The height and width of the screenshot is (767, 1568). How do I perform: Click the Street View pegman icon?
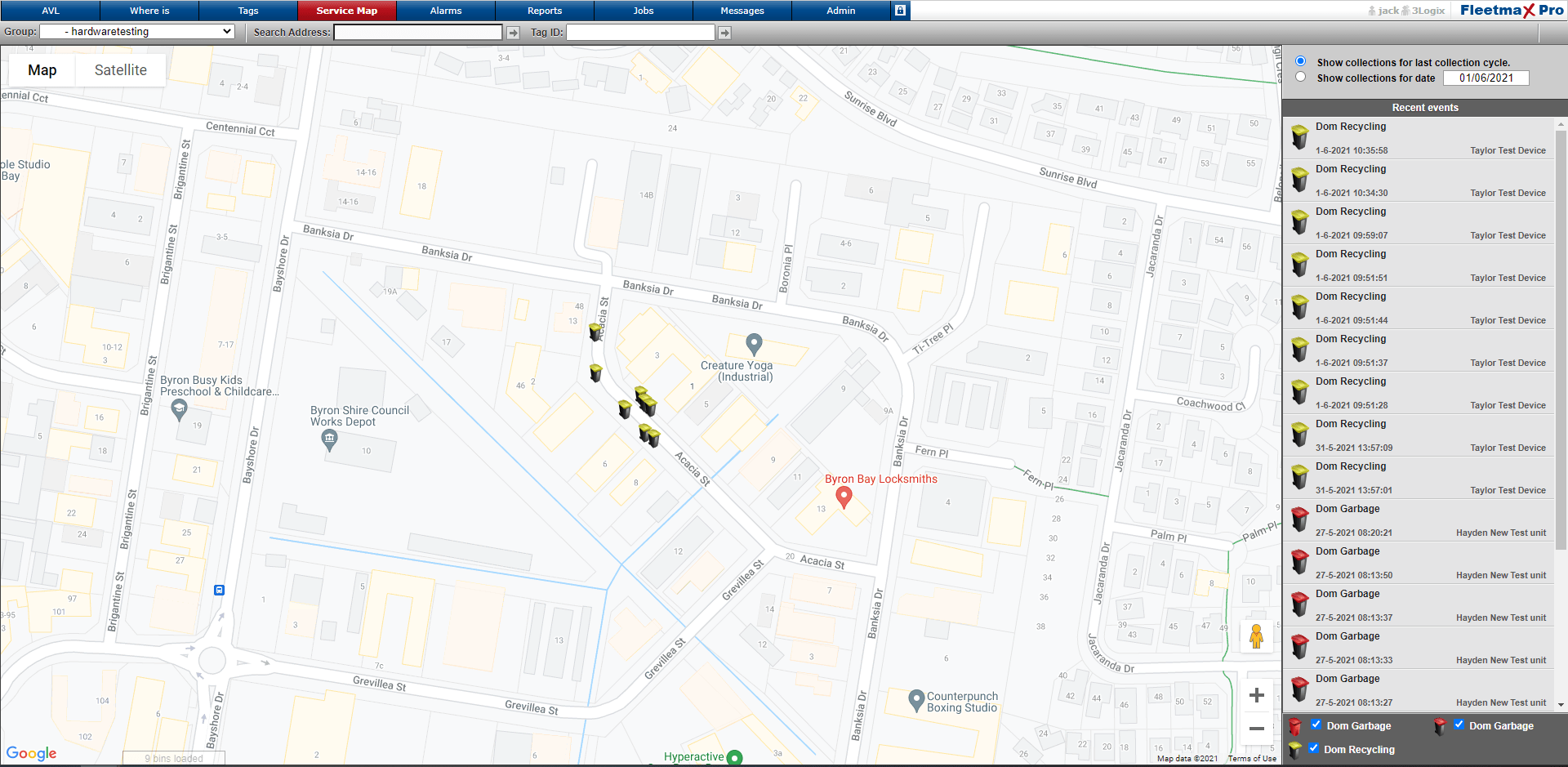click(1257, 635)
